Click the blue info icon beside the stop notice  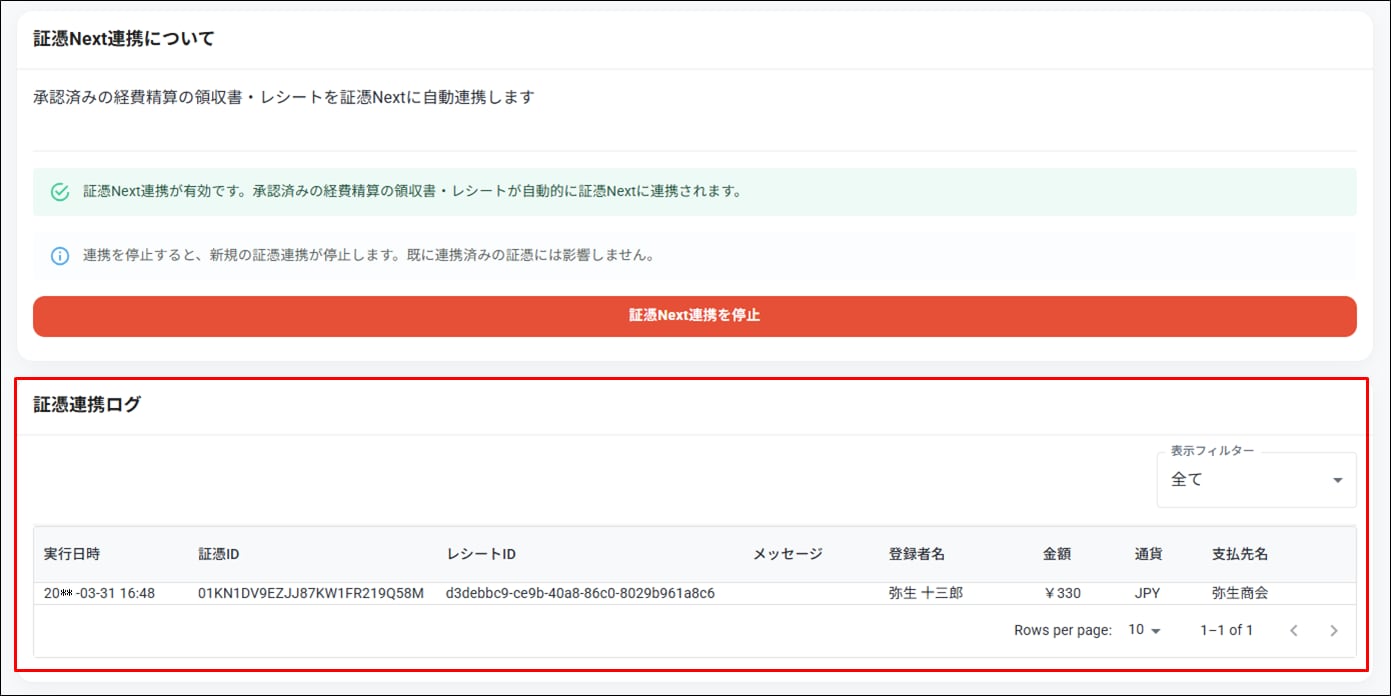(x=60, y=256)
